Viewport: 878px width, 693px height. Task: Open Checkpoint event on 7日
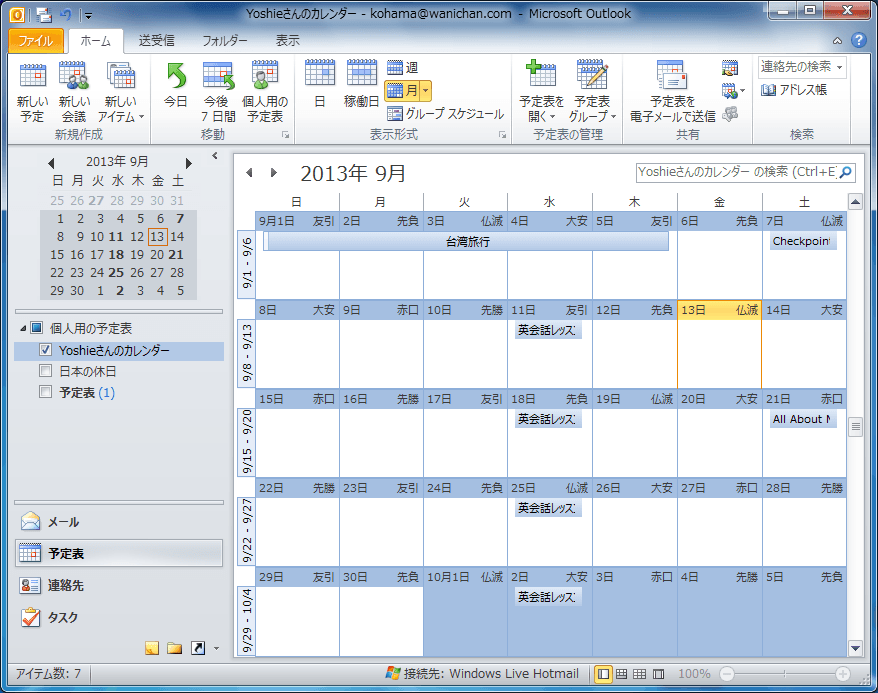803,241
